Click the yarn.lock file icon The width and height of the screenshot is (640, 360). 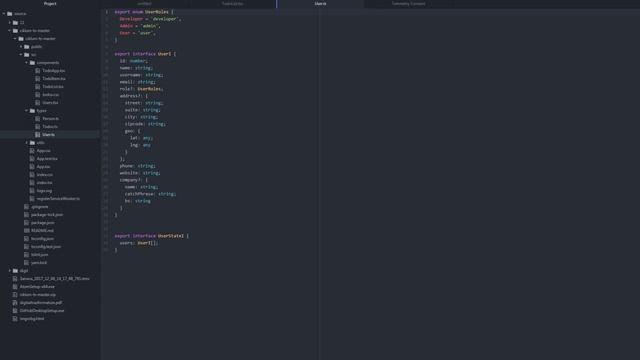26,262
